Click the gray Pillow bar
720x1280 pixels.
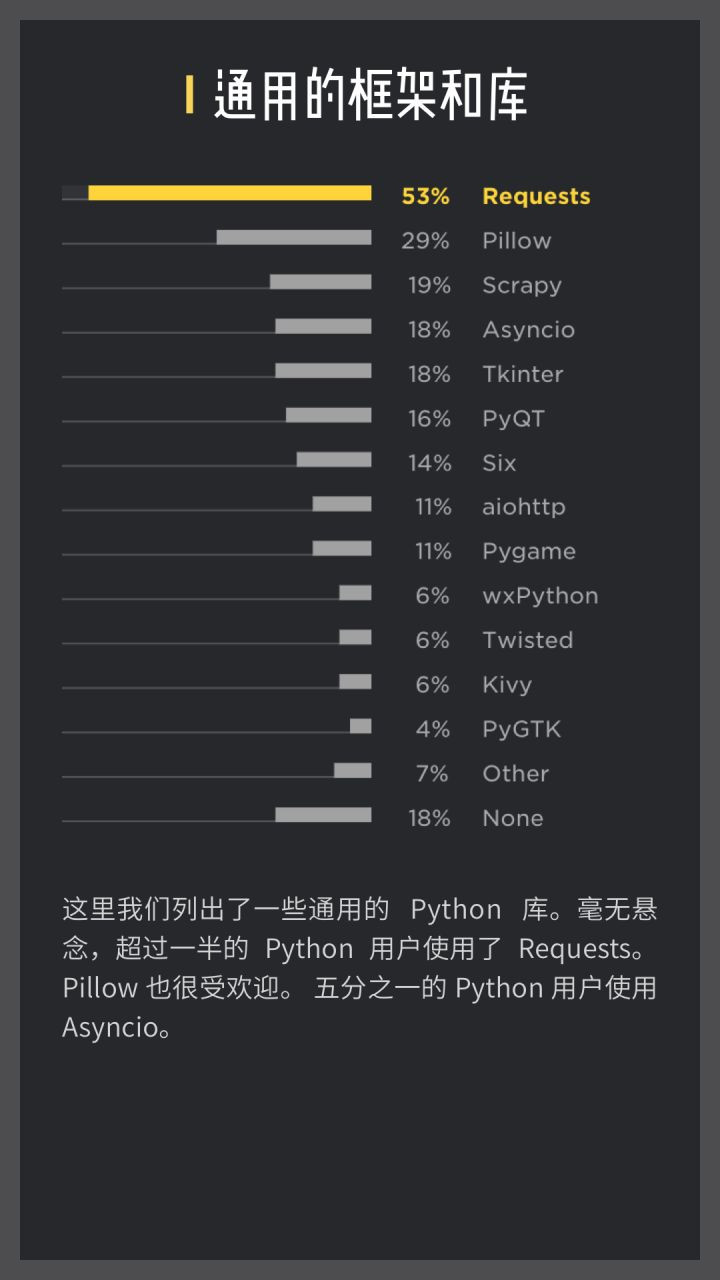pos(294,238)
